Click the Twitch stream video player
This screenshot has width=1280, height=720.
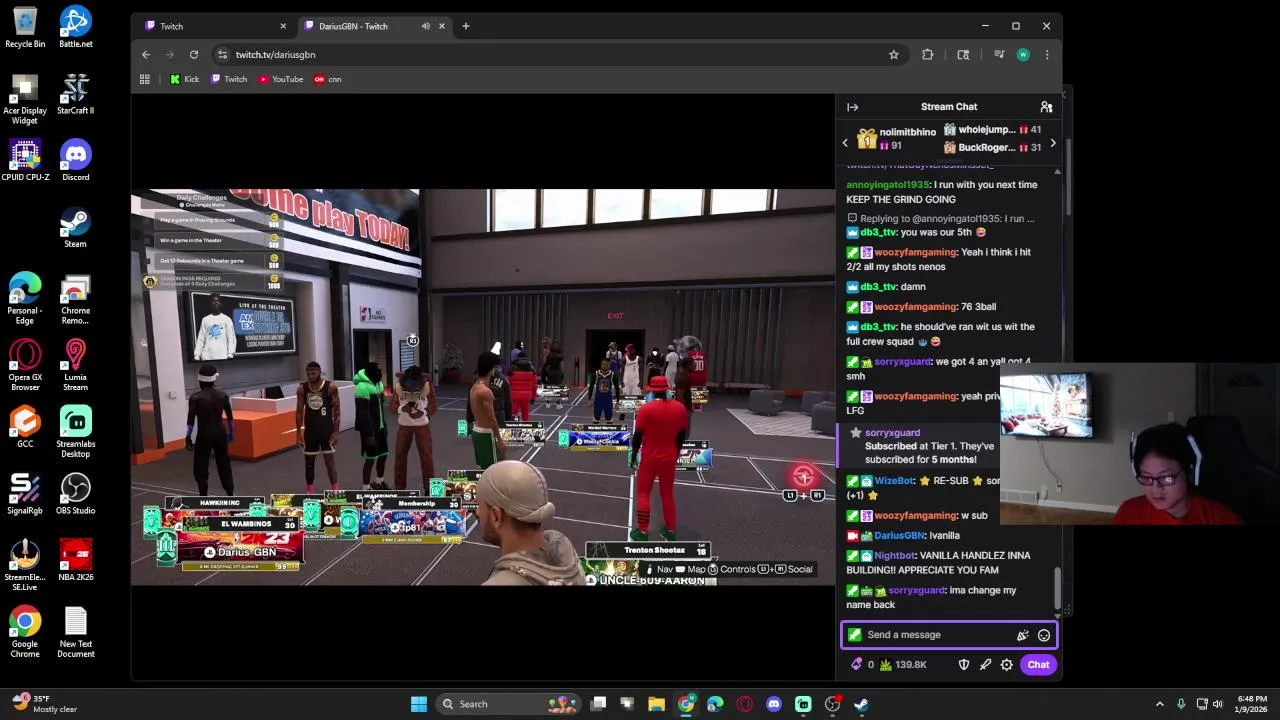point(483,387)
